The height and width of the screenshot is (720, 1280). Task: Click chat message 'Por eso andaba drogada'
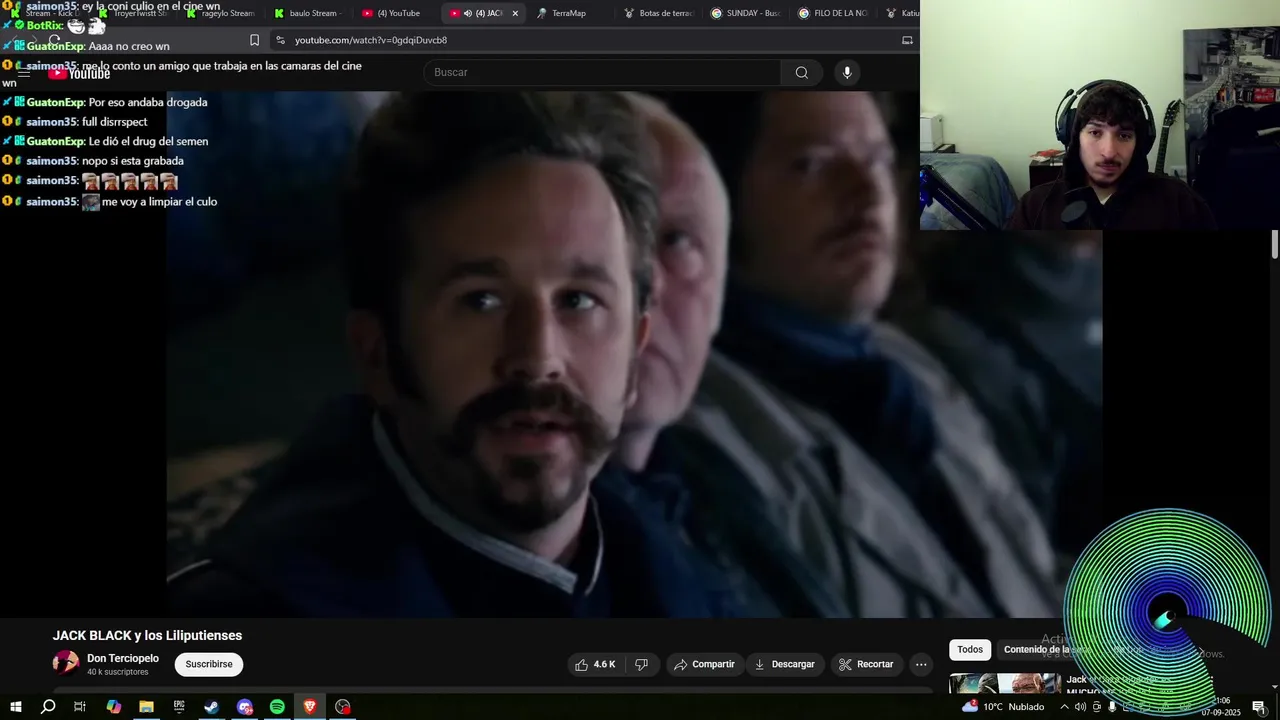[148, 102]
